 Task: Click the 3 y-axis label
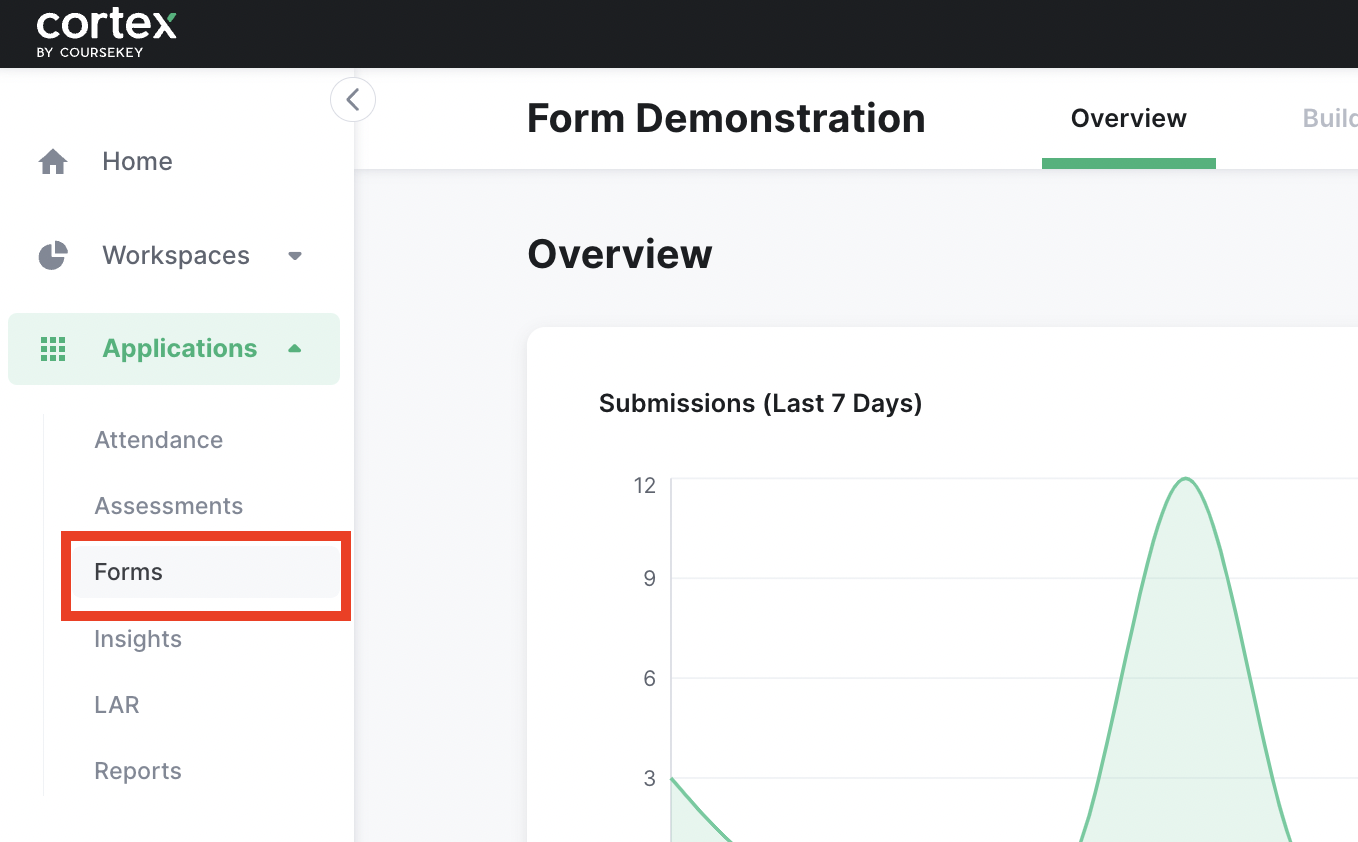(x=650, y=778)
